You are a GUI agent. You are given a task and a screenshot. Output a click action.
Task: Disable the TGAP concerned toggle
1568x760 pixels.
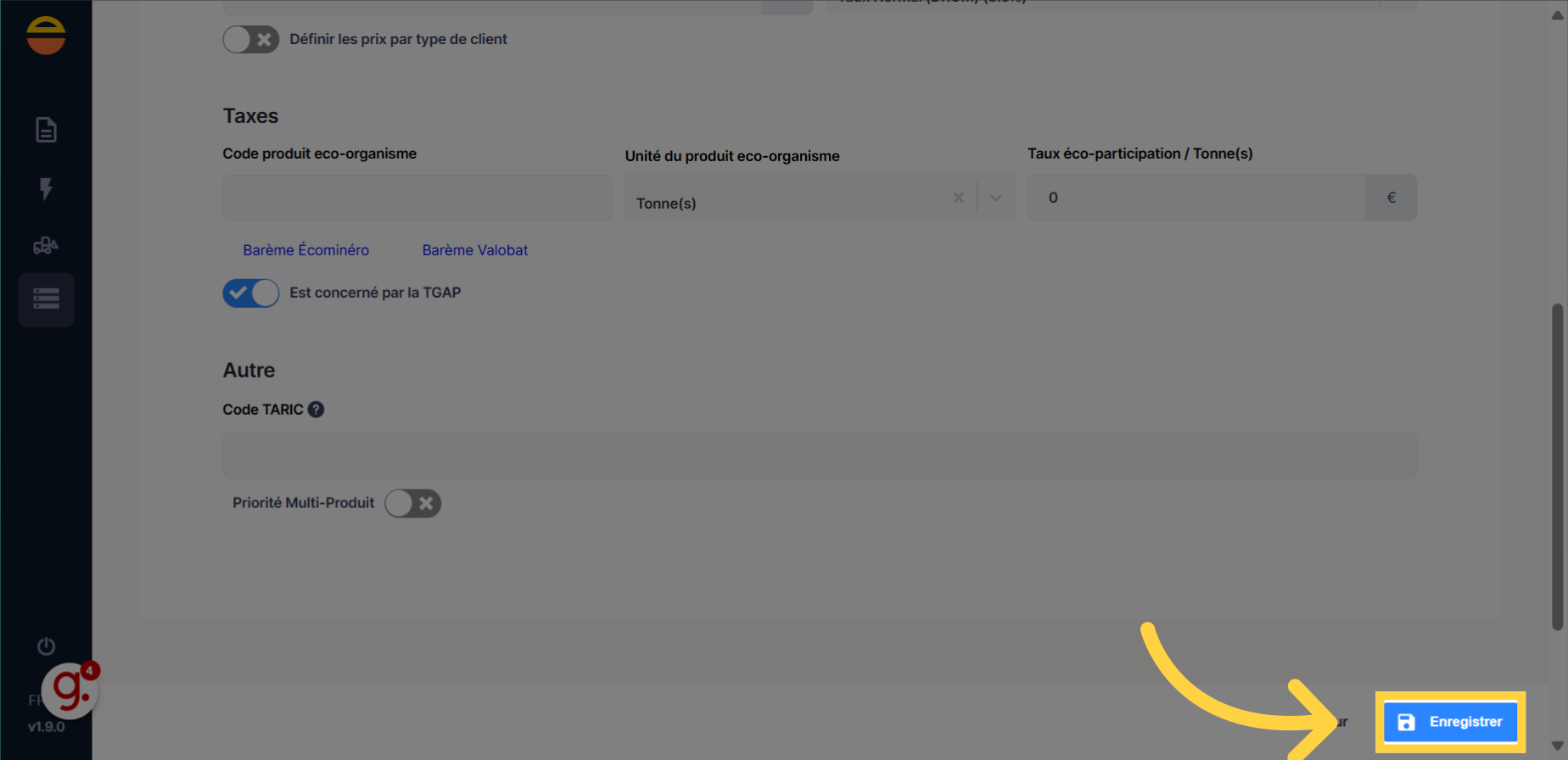coord(251,293)
